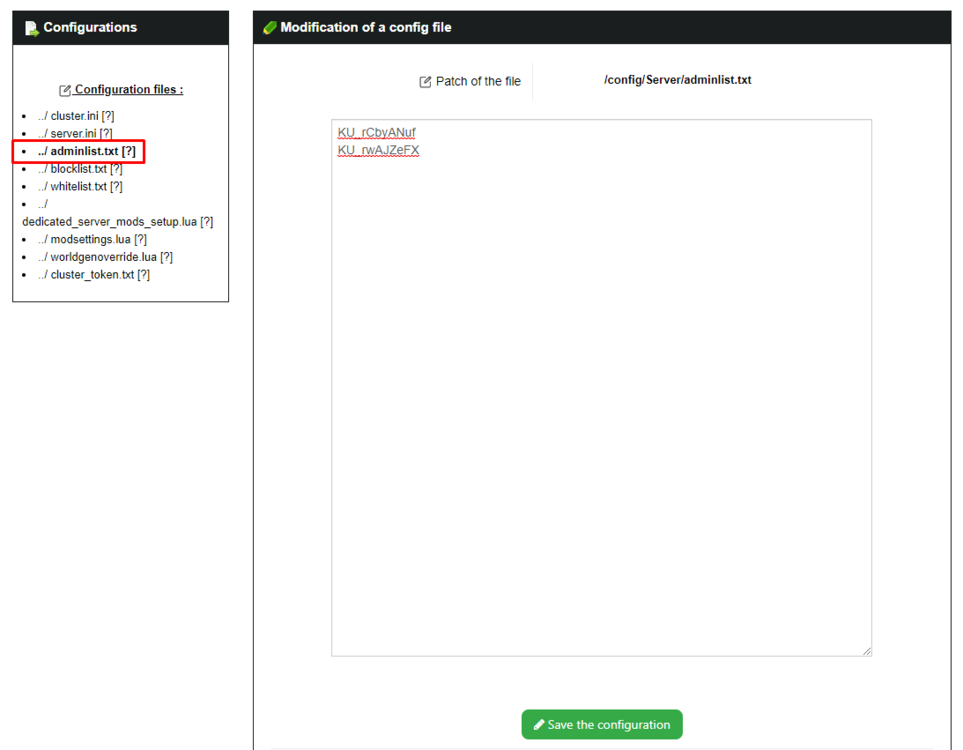Click the text area resize handle

click(866, 651)
